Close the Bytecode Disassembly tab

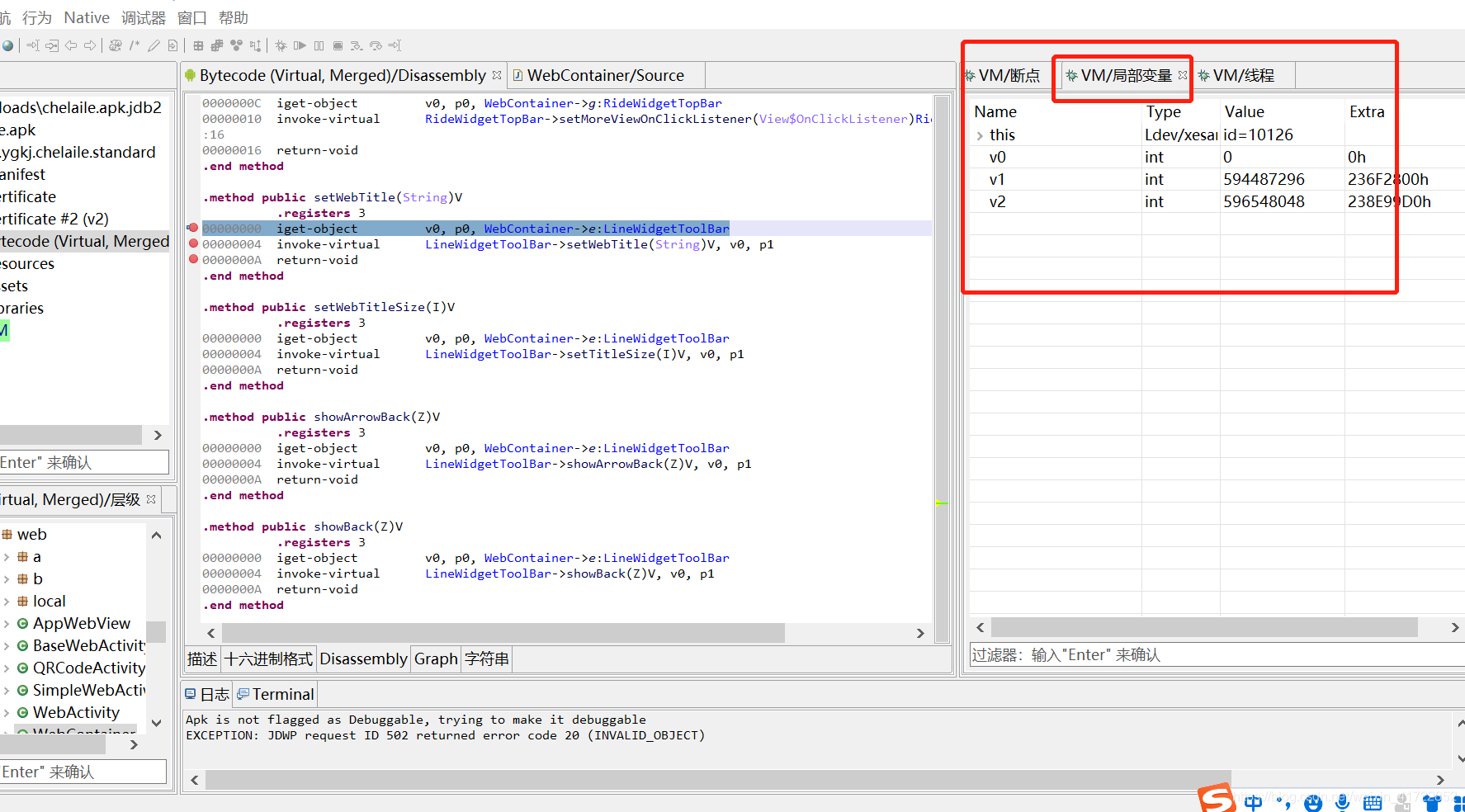tap(497, 75)
